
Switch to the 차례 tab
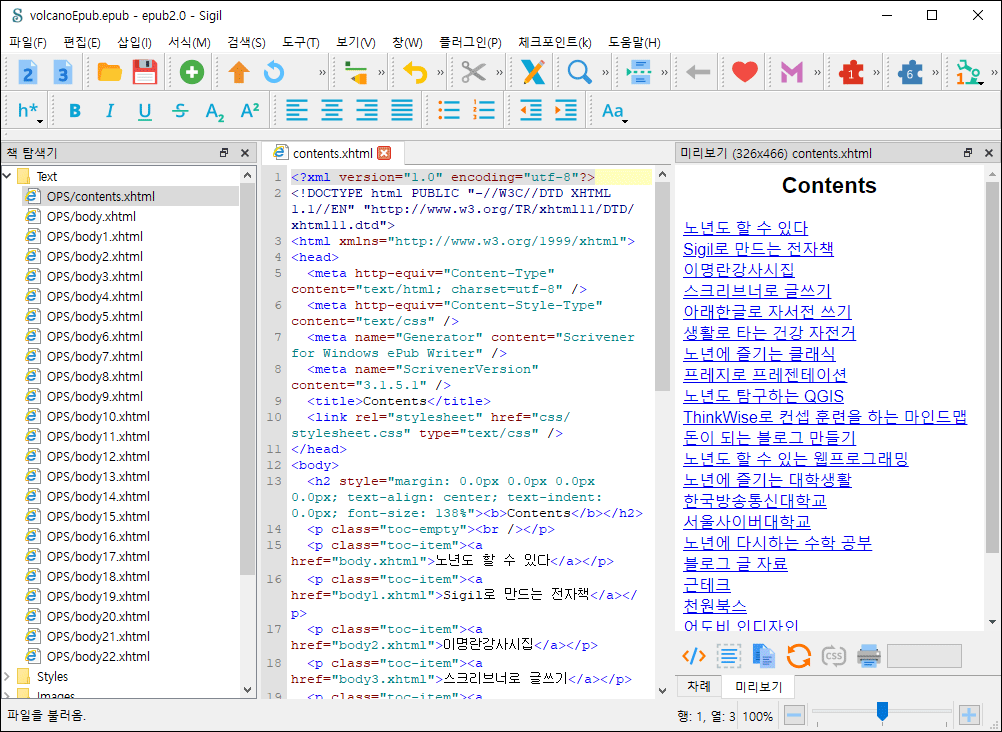698,686
